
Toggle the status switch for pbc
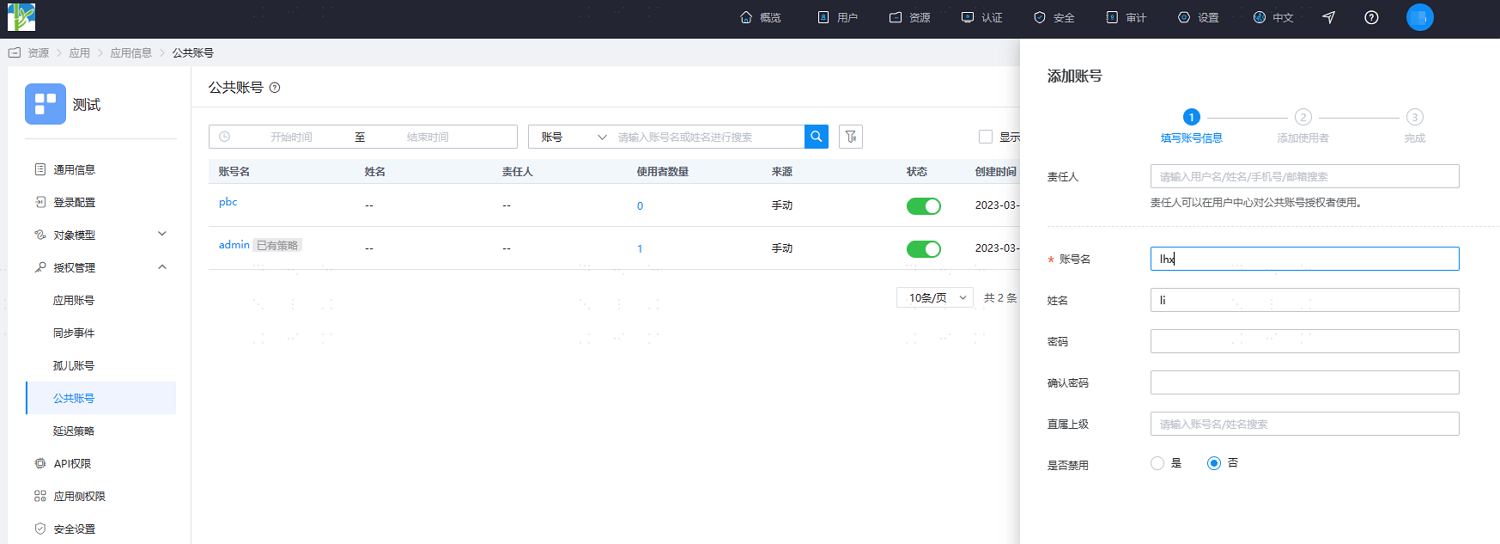(924, 206)
